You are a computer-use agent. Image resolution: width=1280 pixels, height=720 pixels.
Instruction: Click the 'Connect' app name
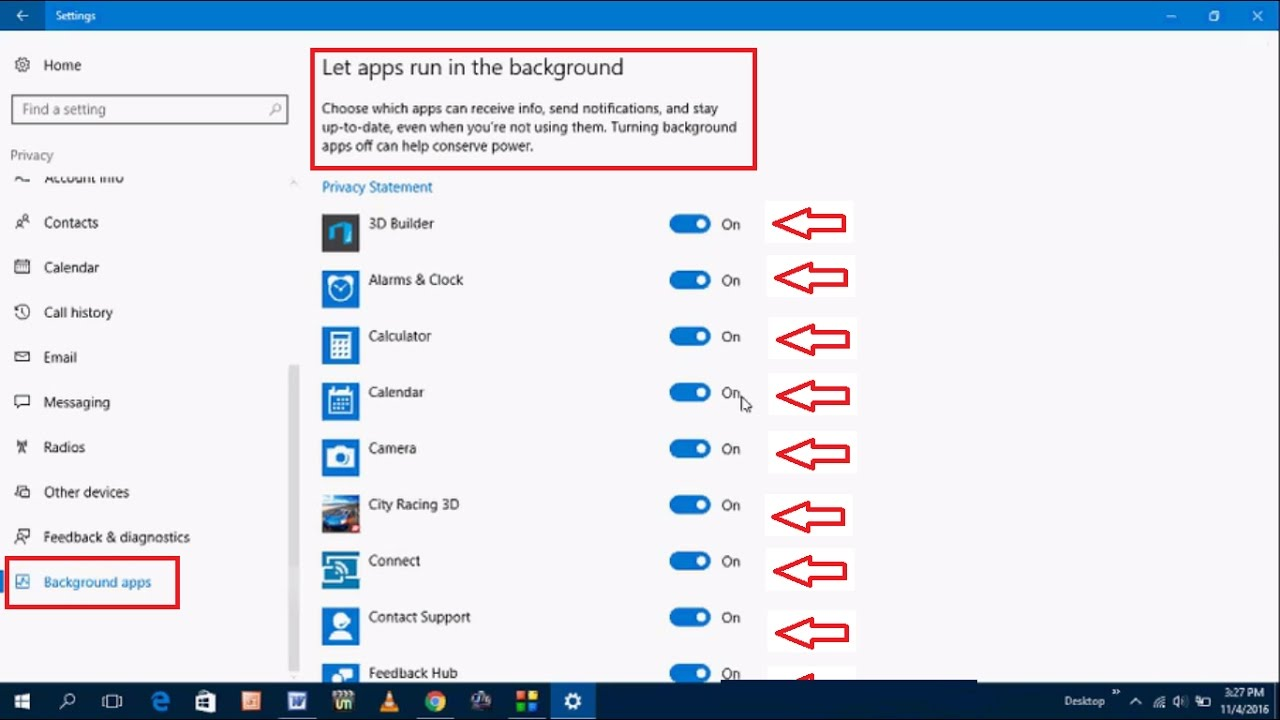394,561
